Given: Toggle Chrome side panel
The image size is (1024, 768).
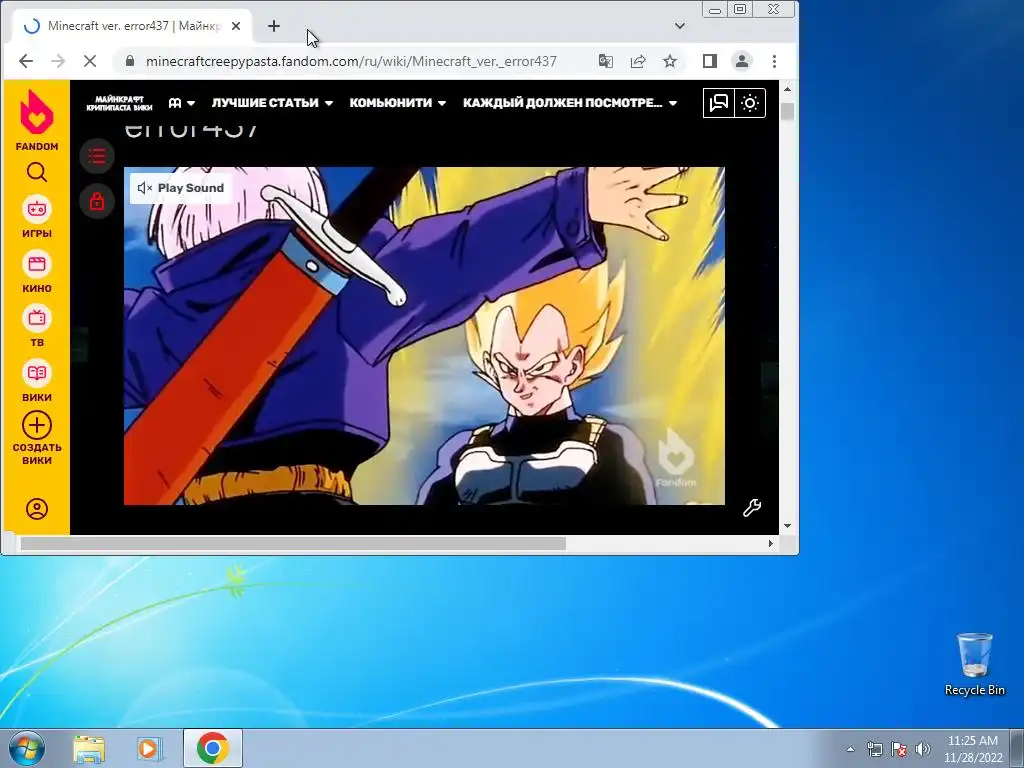Looking at the screenshot, I should click(x=710, y=61).
